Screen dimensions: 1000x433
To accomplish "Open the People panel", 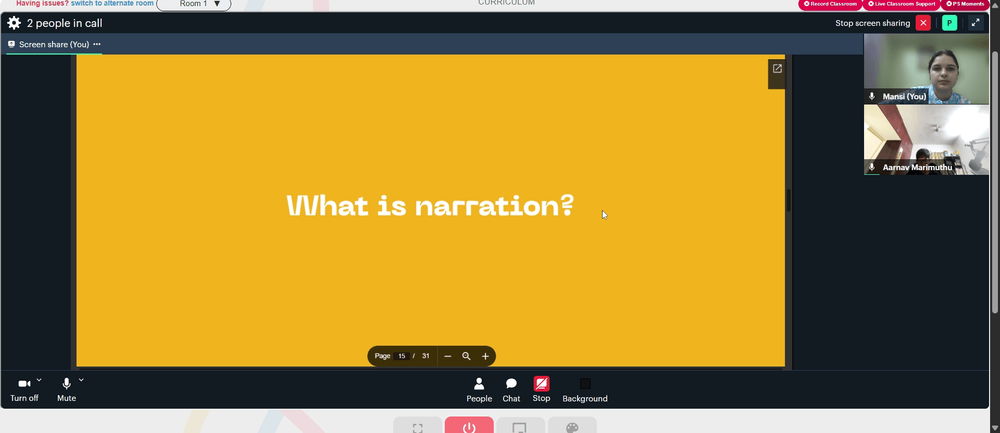I will point(479,390).
